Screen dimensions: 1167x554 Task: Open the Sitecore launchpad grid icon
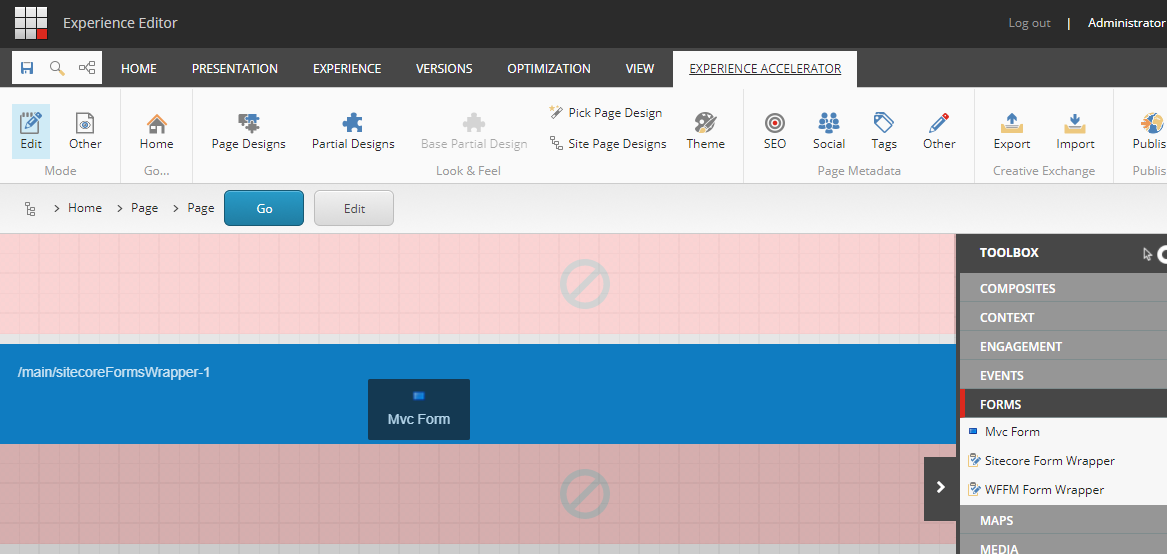(x=31, y=23)
